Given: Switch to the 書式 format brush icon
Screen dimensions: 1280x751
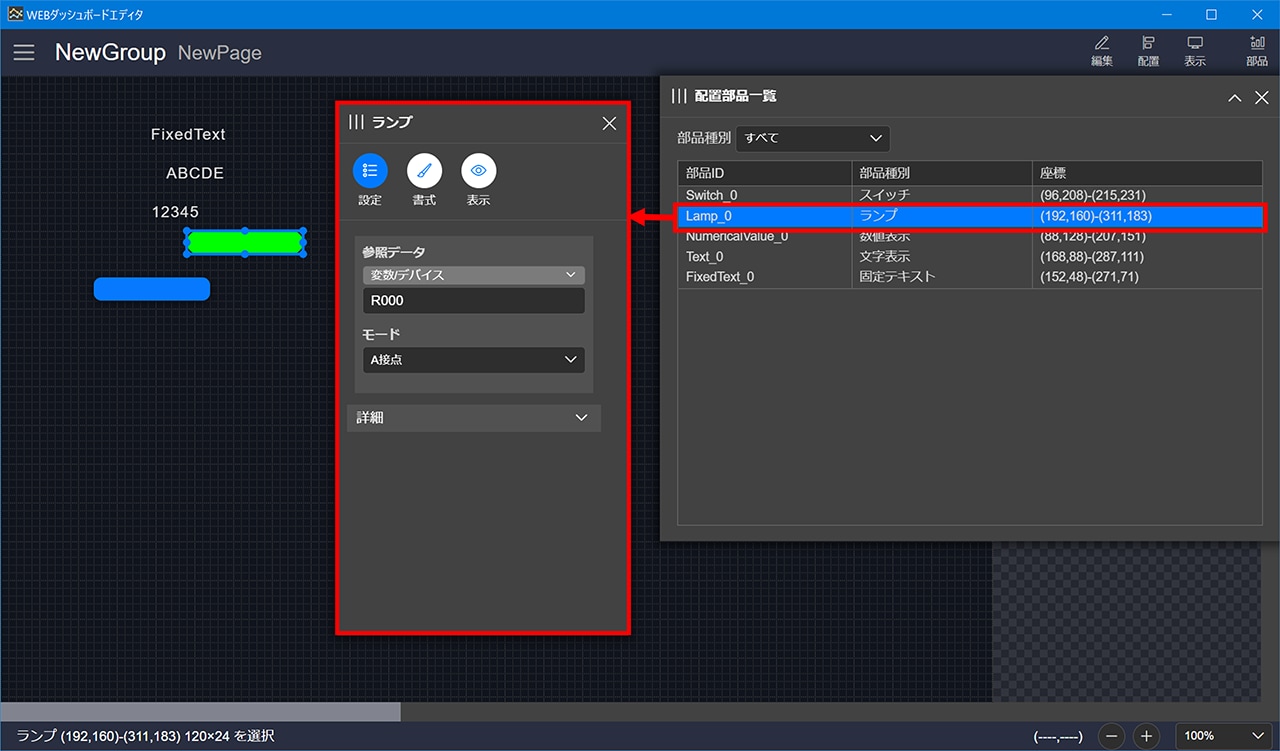Looking at the screenshot, I should pyautogui.click(x=424, y=172).
